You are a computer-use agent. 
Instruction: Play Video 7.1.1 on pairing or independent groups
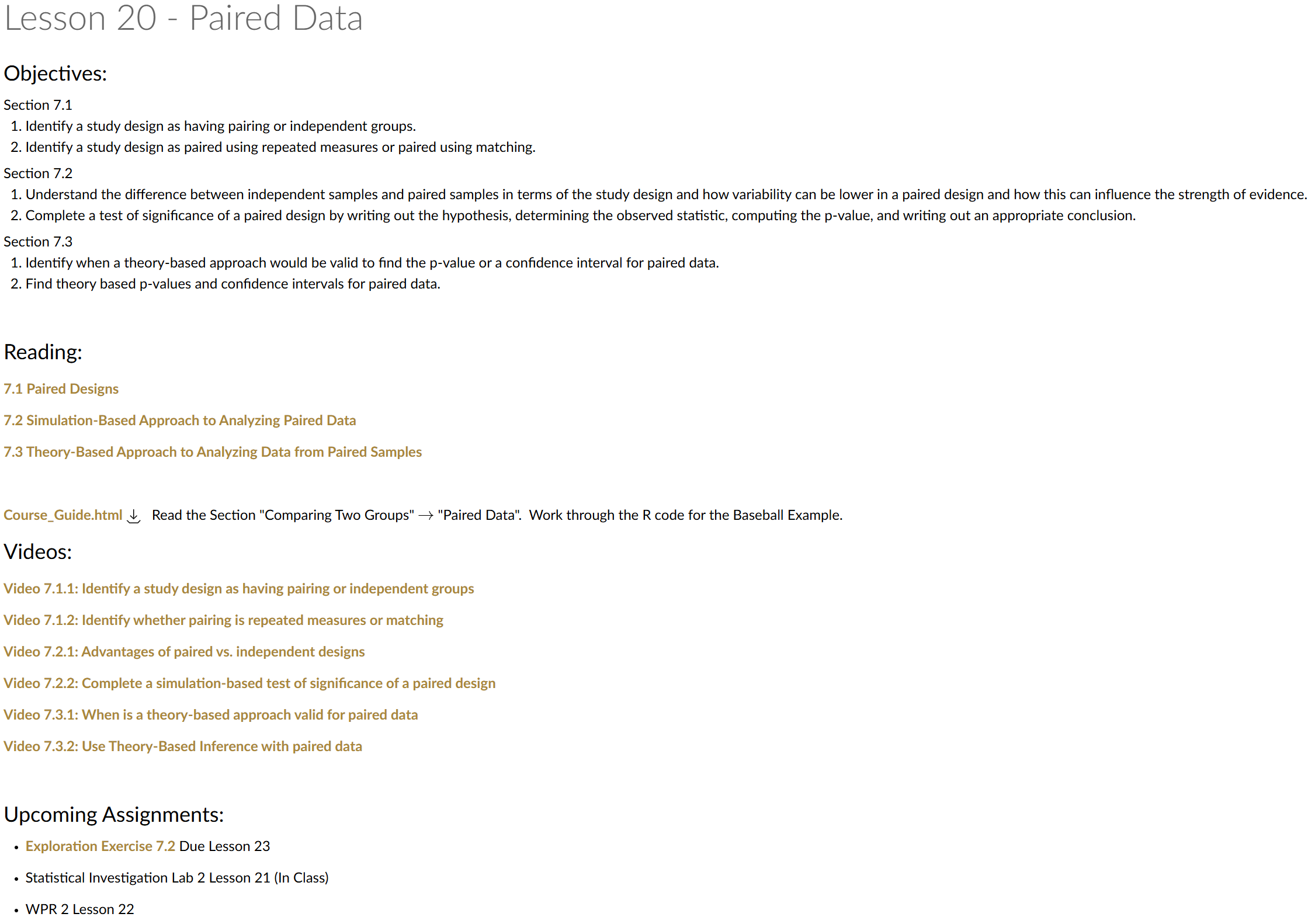tap(239, 589)
